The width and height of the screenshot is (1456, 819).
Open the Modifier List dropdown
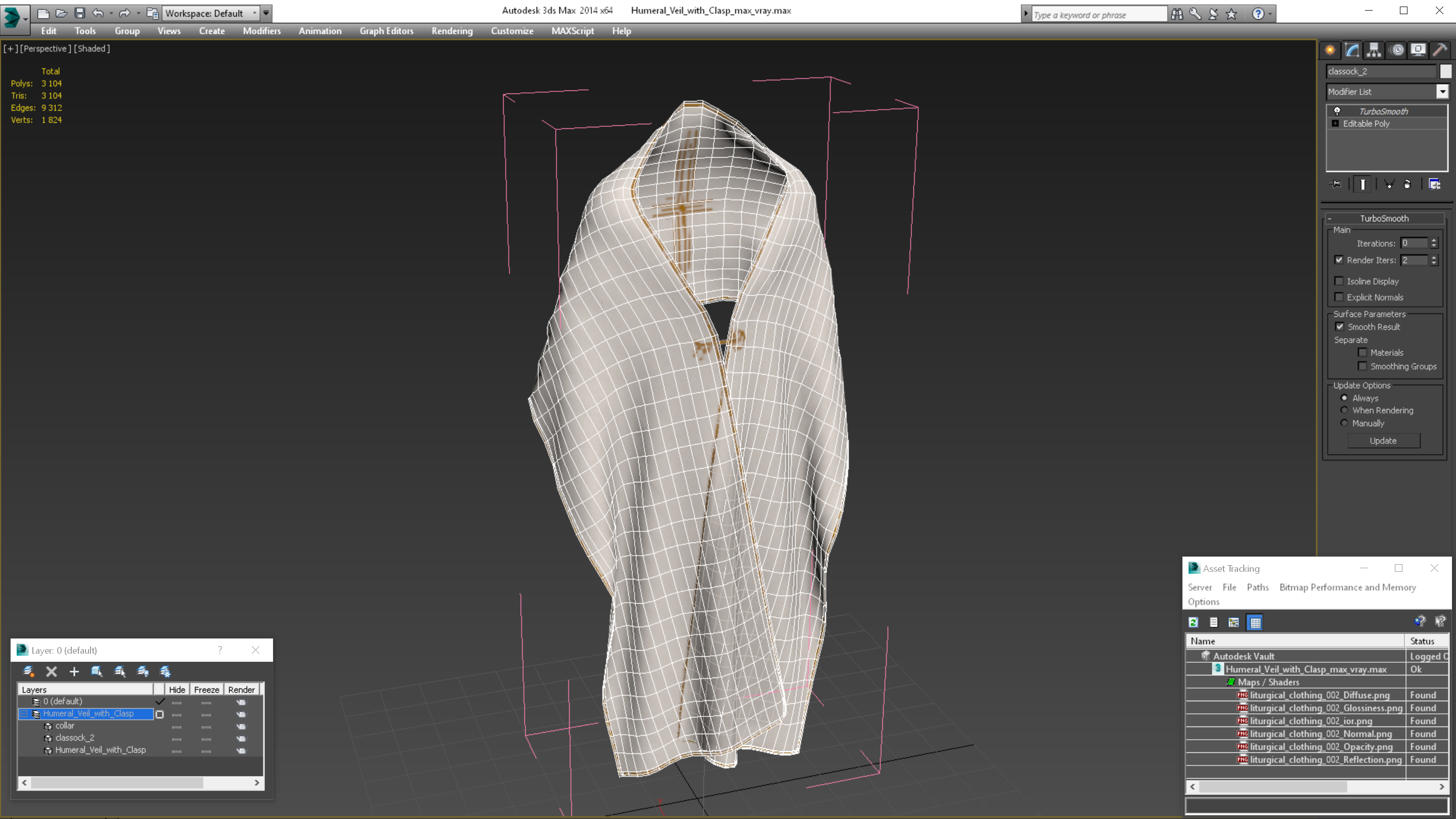1442,92
